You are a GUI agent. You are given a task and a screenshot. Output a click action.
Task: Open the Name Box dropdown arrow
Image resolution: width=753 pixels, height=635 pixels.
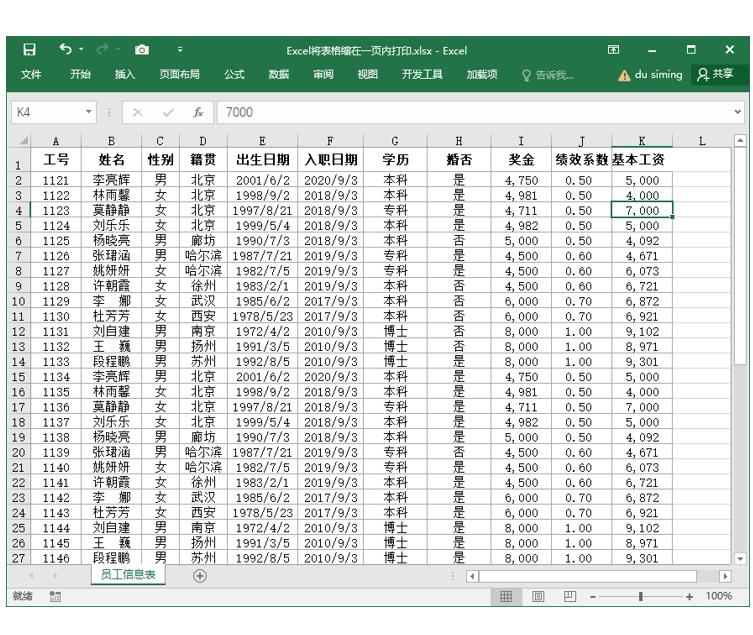pos(89,112)
